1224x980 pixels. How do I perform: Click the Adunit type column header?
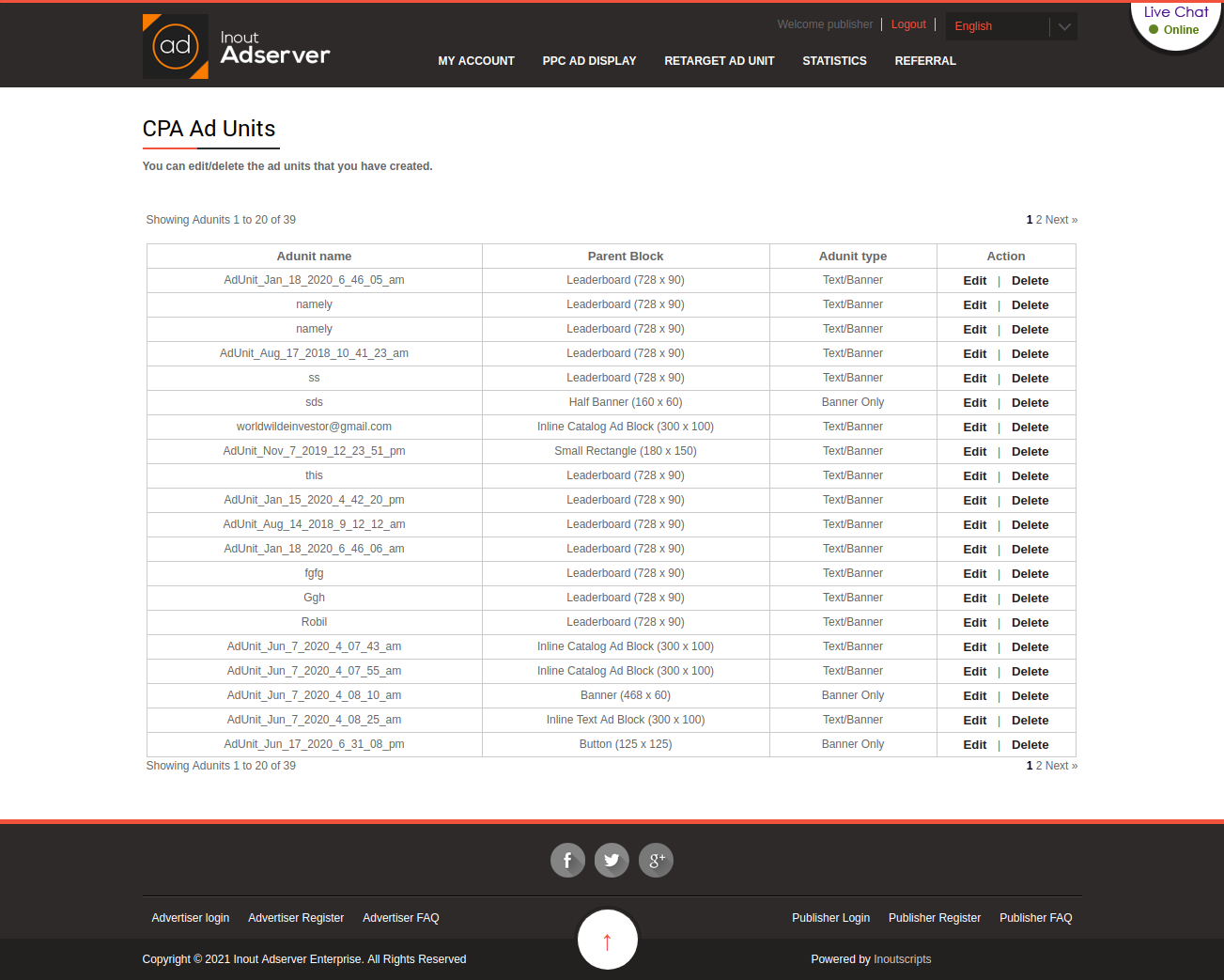(853, 257)
